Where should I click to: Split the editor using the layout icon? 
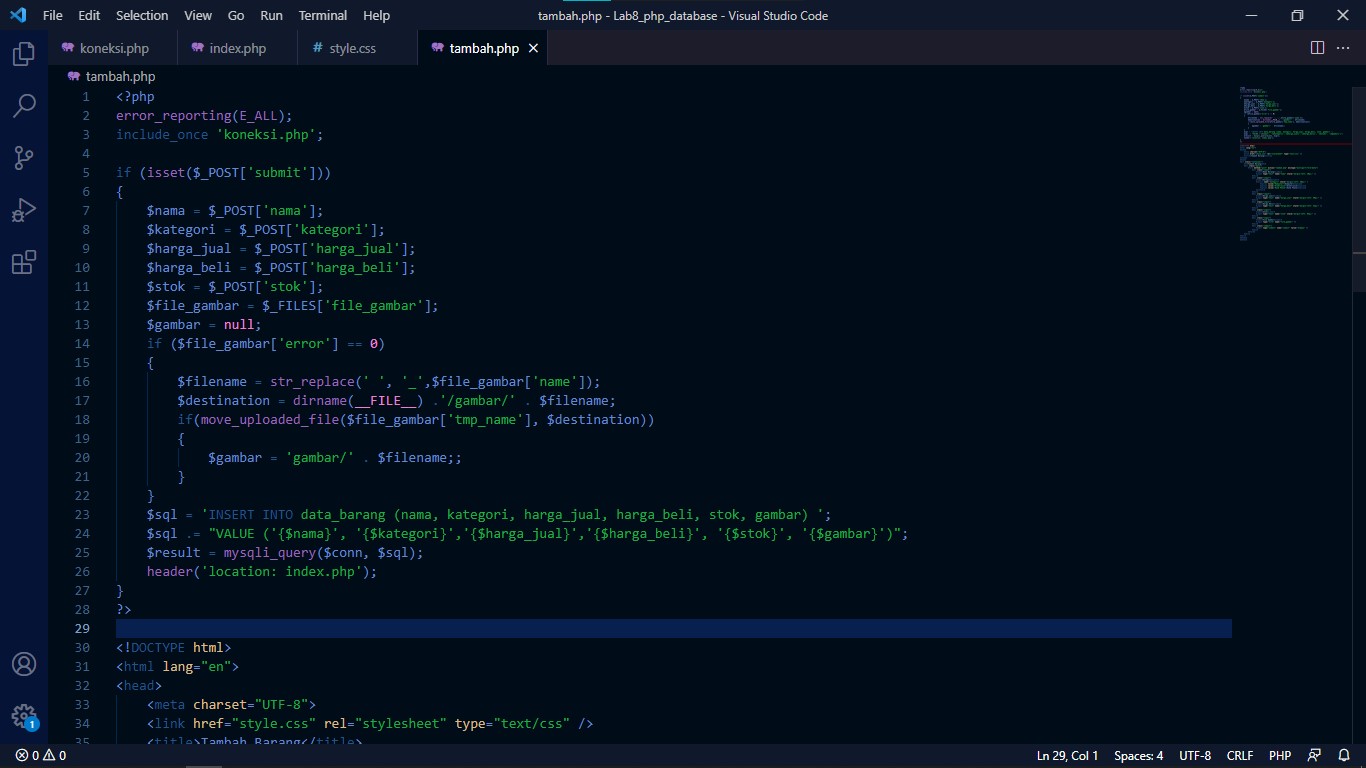[x=1315, y=47]
